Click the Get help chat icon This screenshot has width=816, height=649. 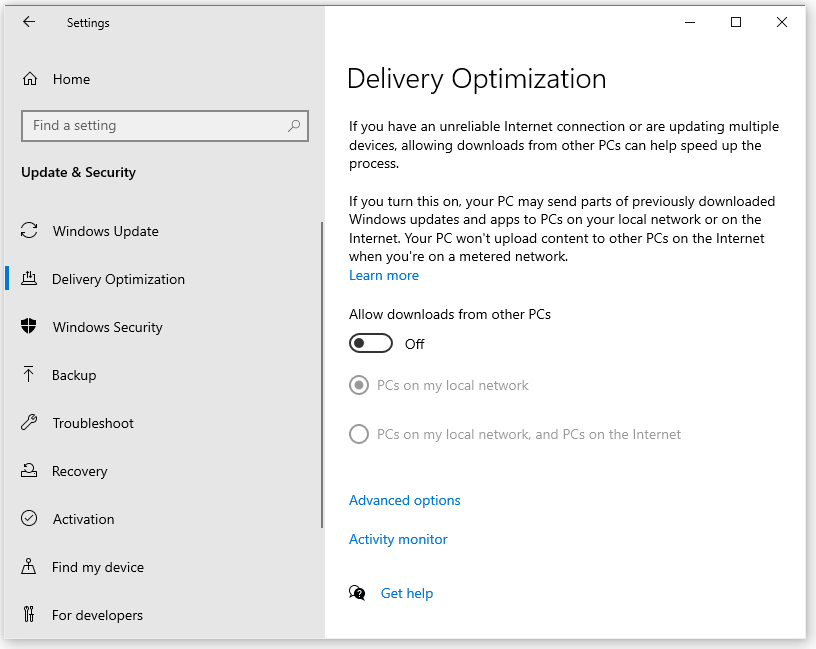357,593
